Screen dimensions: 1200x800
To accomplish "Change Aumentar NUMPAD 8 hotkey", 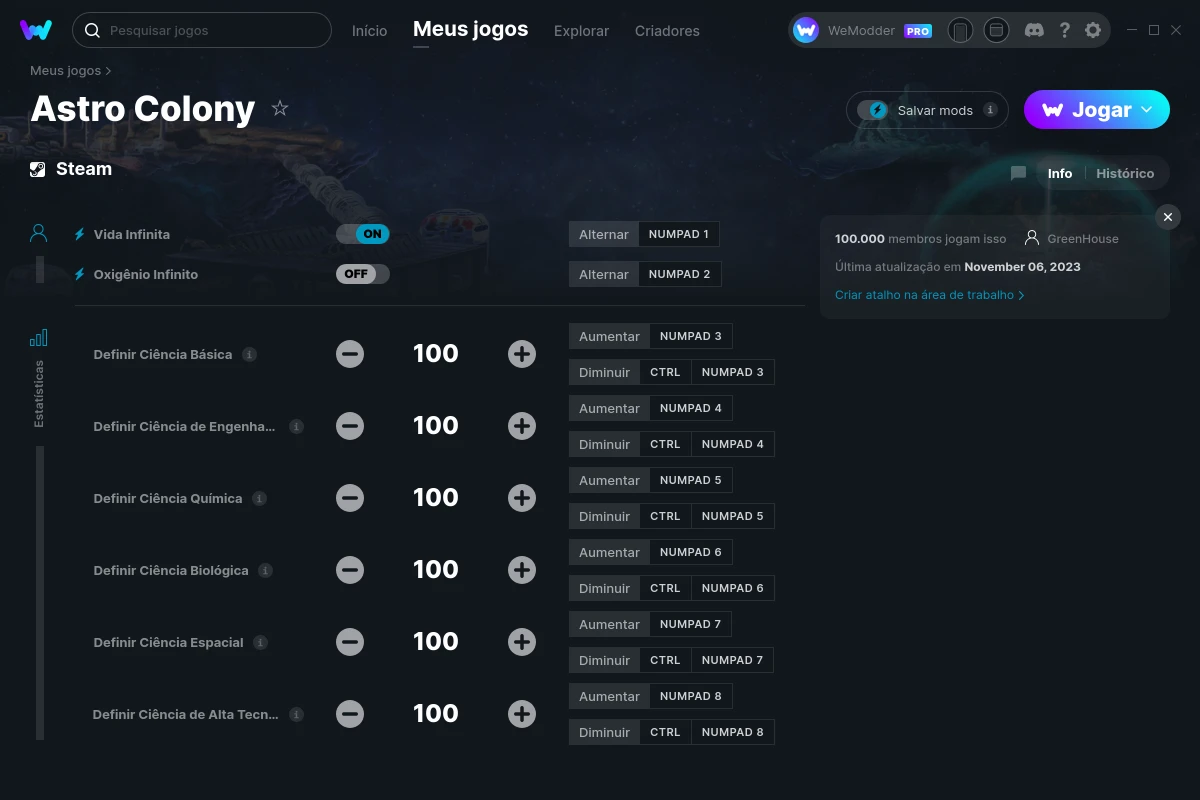I will pos(691,696).
